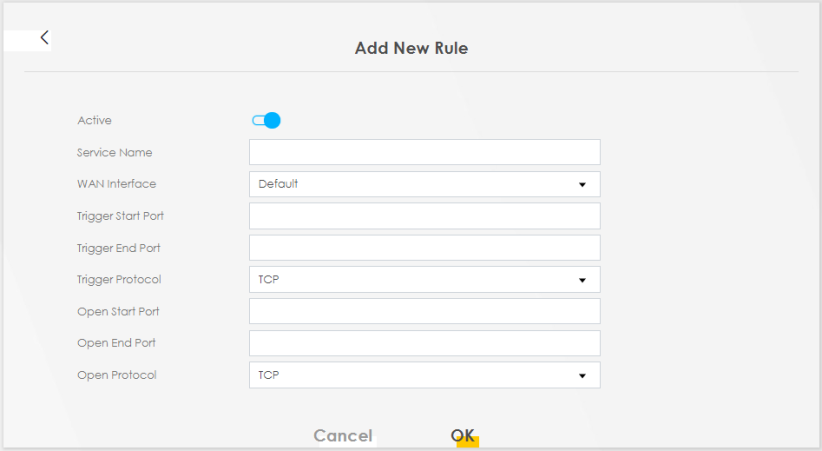The height and width of the screenshot is (451, 822).
Task: Click the WAN Interface label
Action: (x=116, y=184)
